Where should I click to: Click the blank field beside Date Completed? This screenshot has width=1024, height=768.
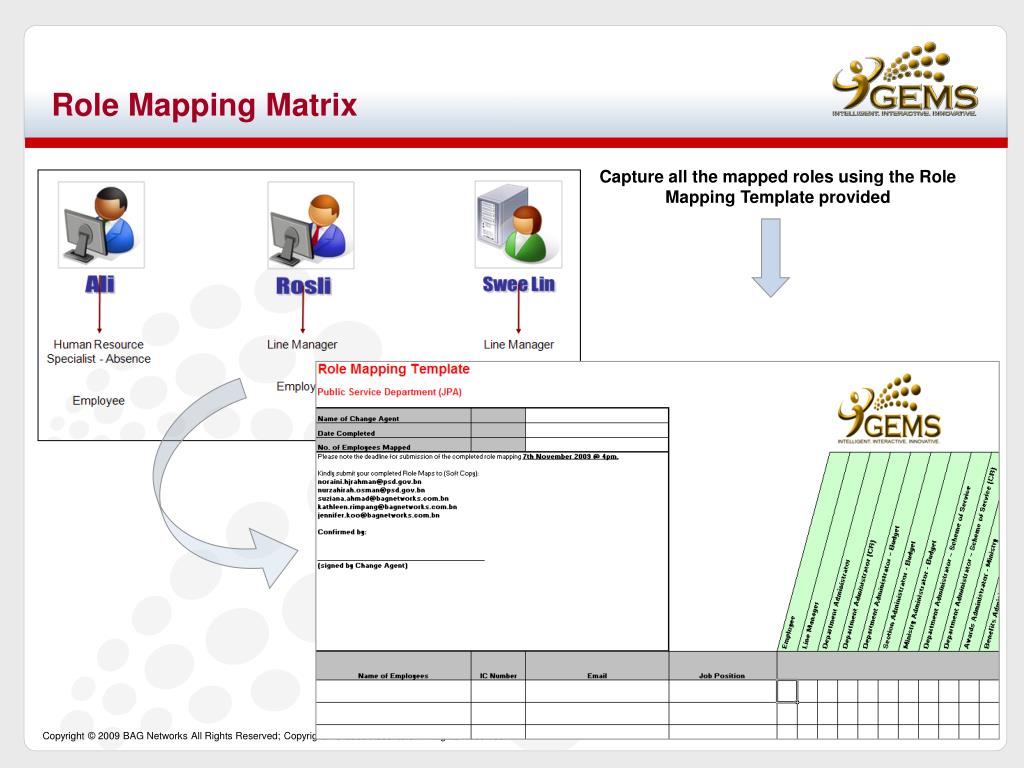pyautogui.click(x=596, y=430)
